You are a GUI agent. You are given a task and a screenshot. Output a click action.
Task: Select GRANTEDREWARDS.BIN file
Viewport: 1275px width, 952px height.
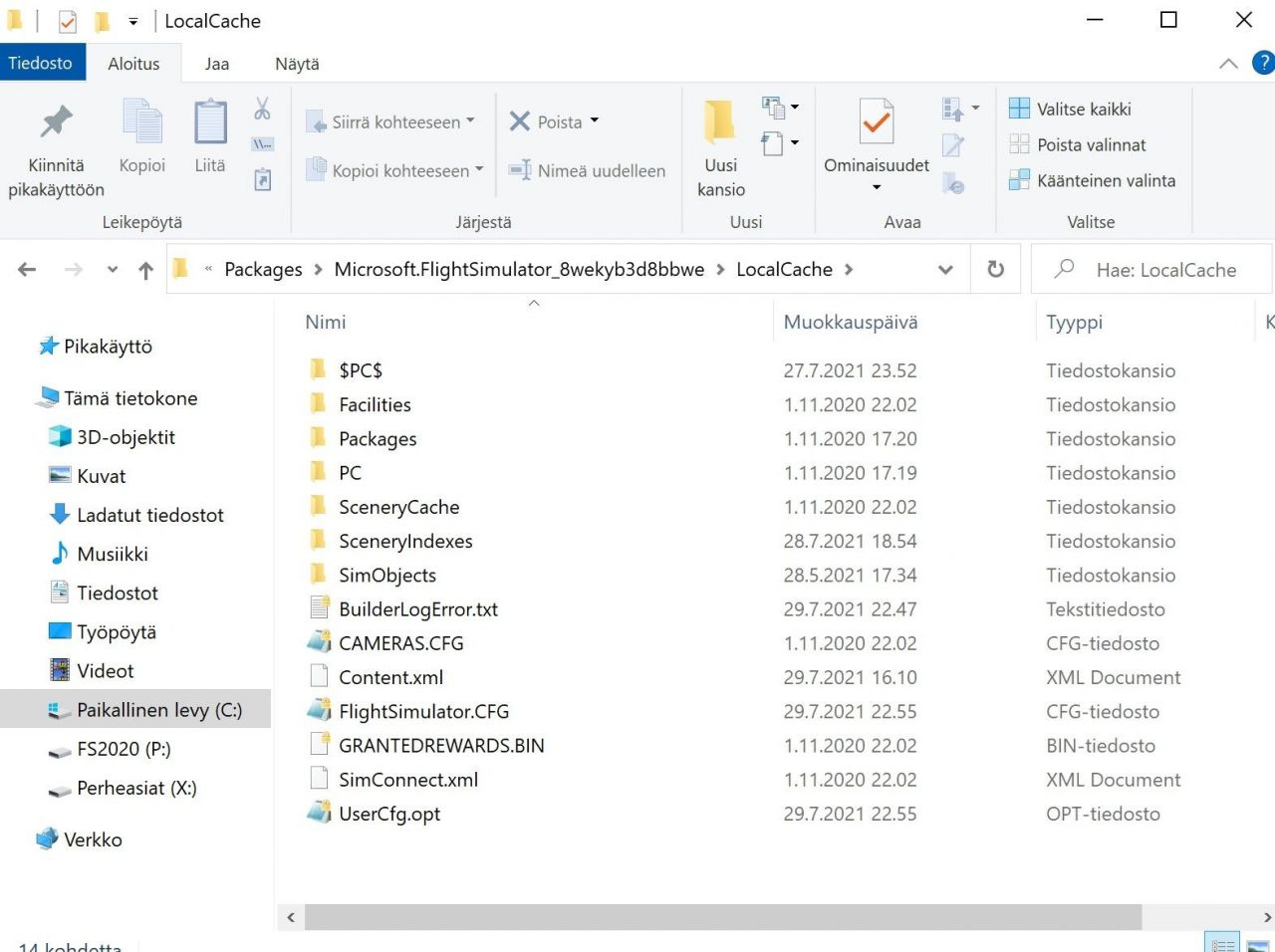[441, 745]
